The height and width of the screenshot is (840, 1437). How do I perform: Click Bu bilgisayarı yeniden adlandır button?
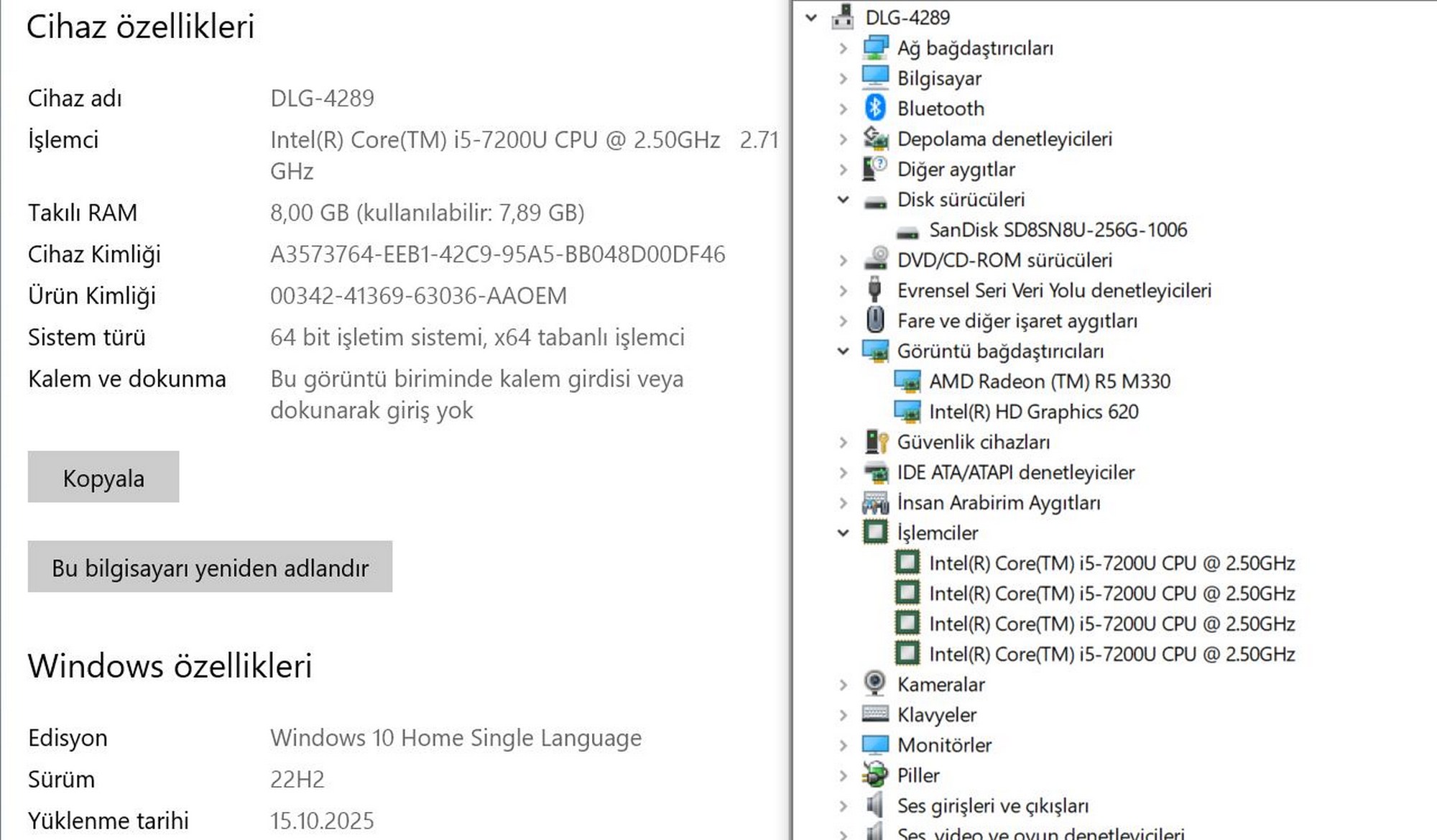pyautogui.click(x=210, y=567)
